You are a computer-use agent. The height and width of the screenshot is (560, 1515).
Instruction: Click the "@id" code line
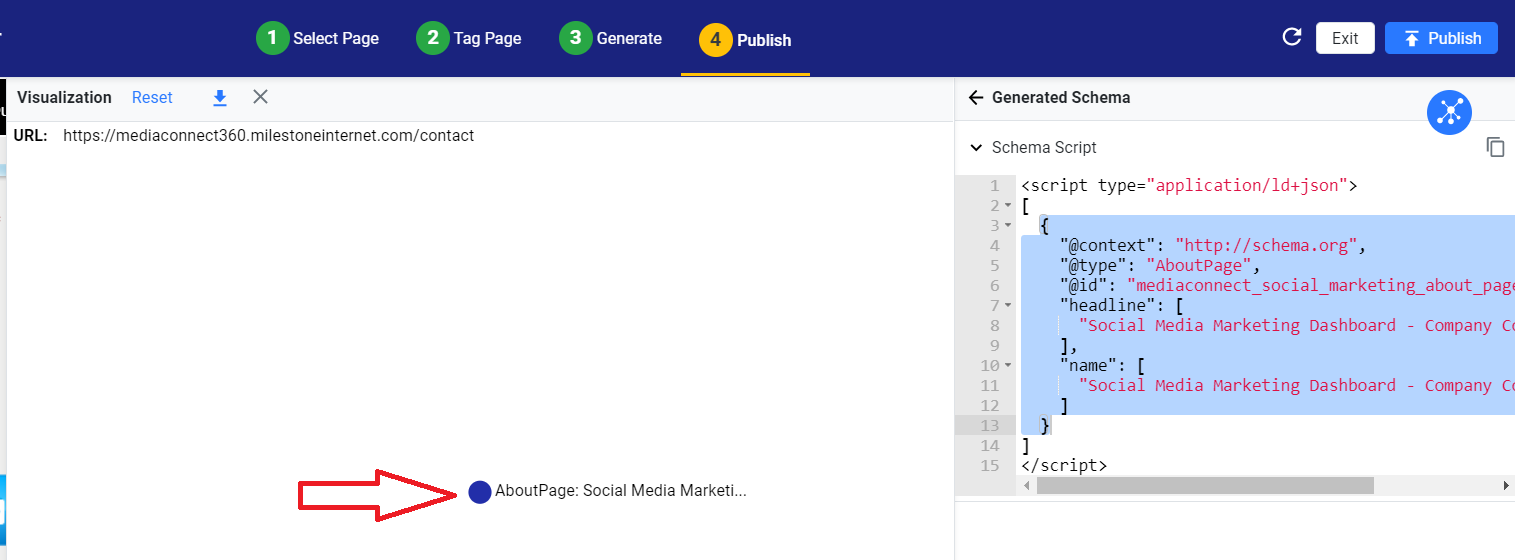1287,285
